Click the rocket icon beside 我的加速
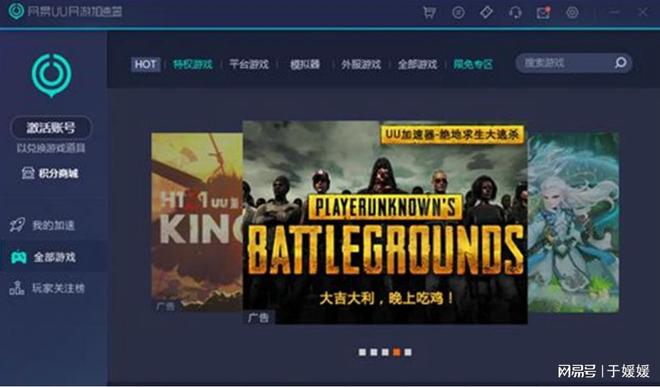The height and width of the screenshot is (387, 660). point(17,225)
